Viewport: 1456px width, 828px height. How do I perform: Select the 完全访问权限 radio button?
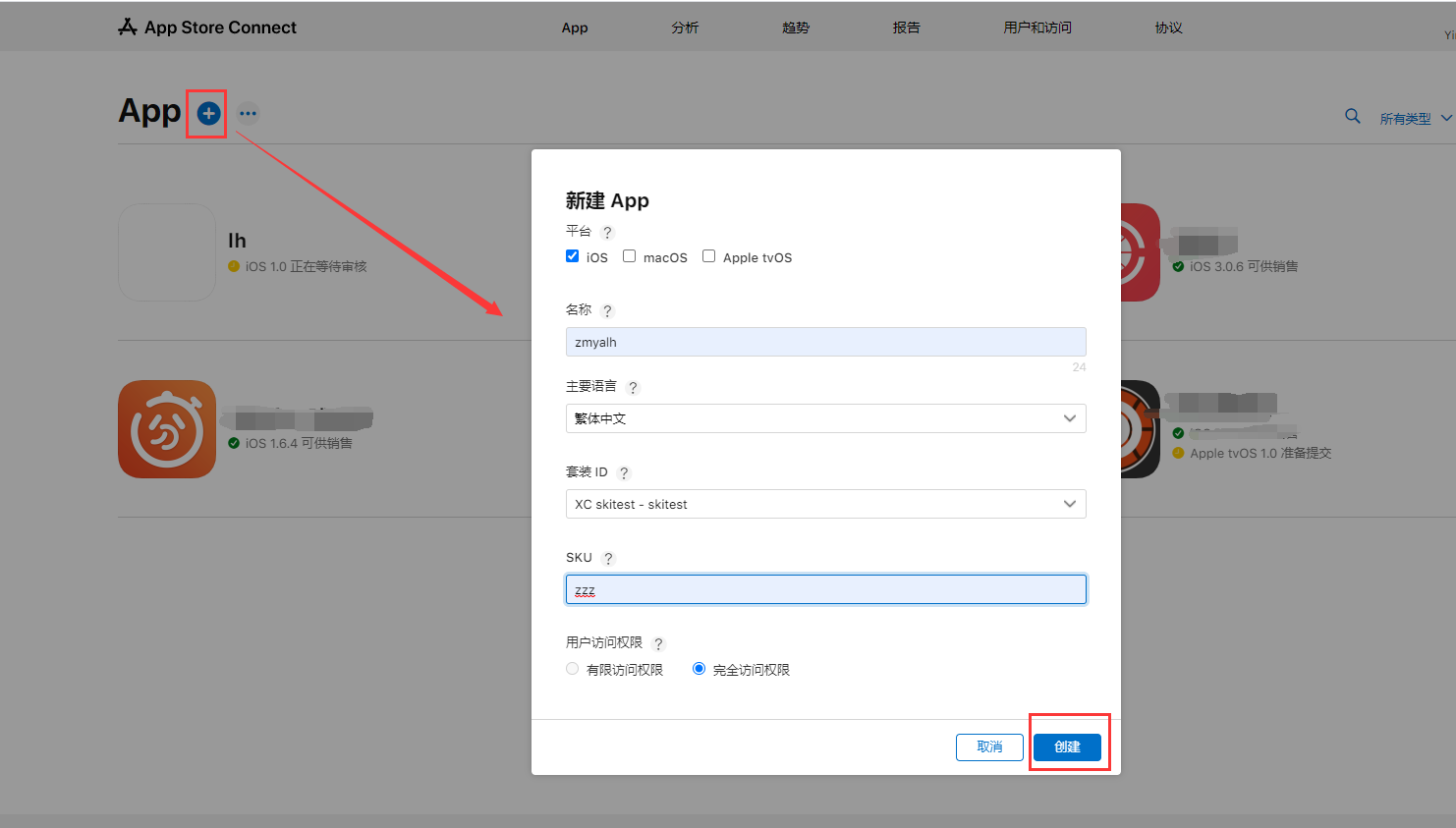[700, 669]
